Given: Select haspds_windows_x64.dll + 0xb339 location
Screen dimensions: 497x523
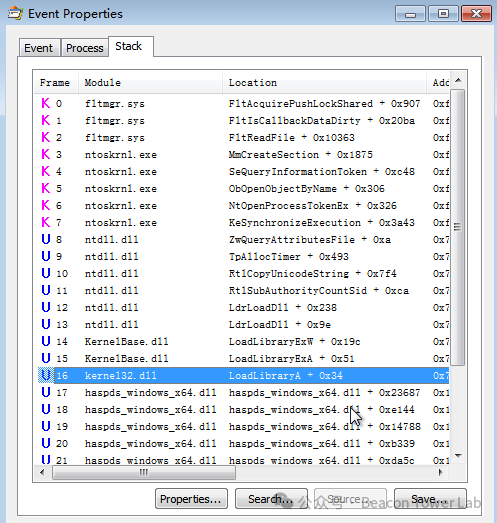Looking at the screenshot, I should click(322, 444).
